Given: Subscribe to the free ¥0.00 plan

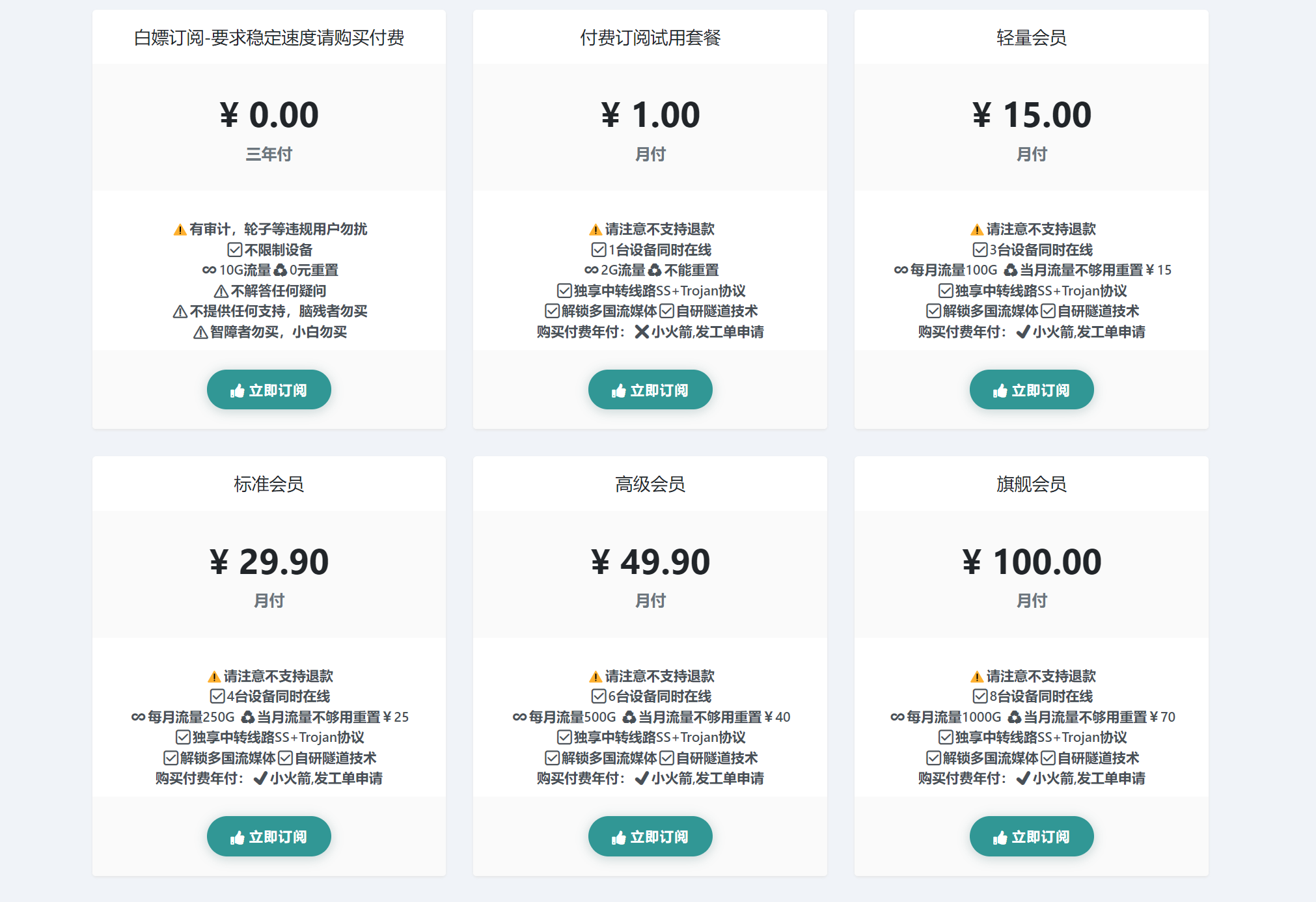Looking at the screenshot, I should (269, 390).
